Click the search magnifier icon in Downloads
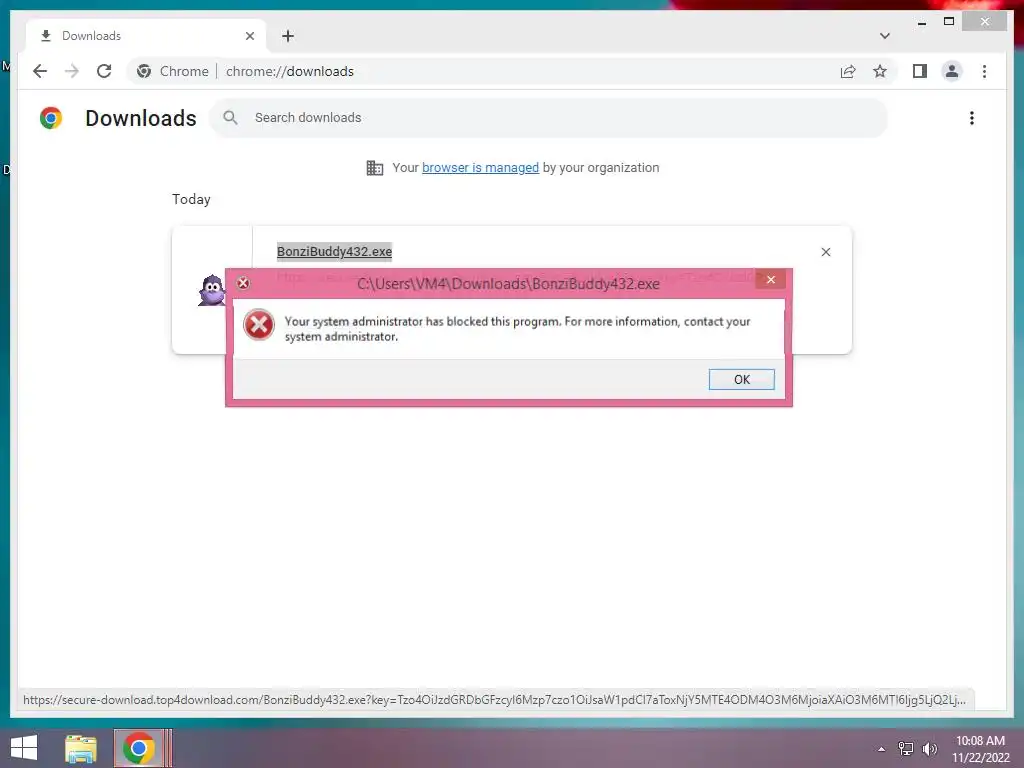Image resolution: width=1024 pixels, height=768 pixels. pyautogui.click(x=230, y=118)
